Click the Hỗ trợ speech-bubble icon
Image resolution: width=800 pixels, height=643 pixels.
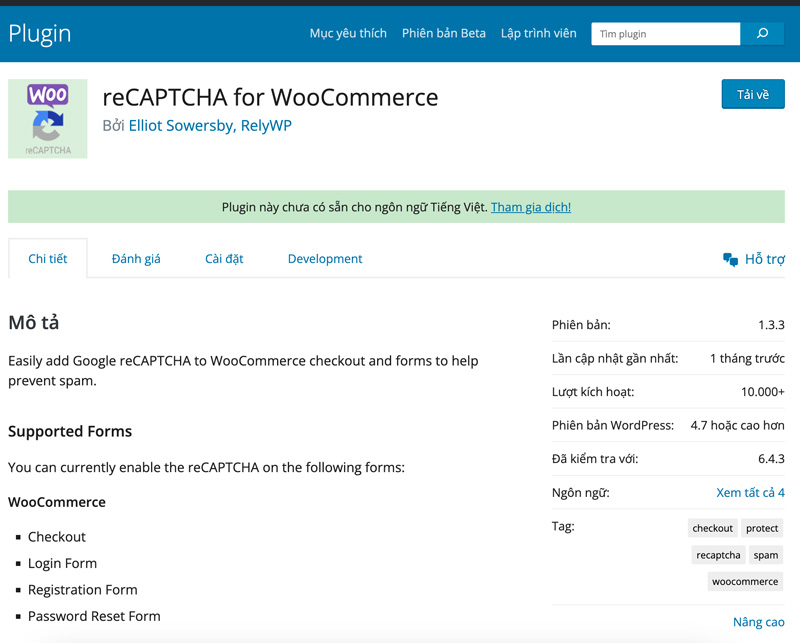click(x=731, y=257)
